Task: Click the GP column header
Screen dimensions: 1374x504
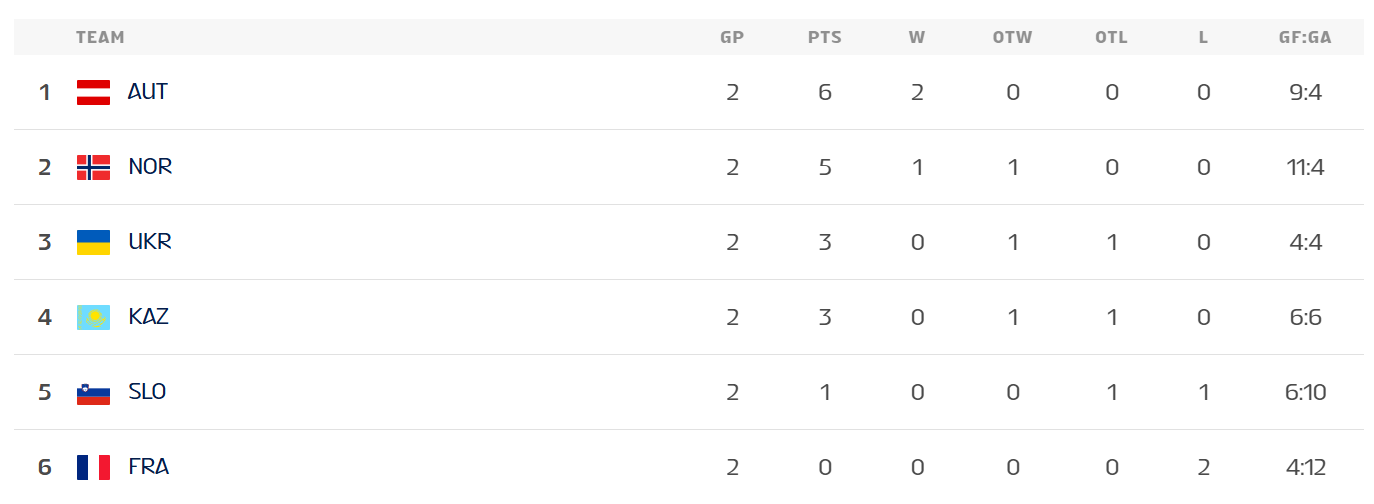Action: tap(732, 38)
